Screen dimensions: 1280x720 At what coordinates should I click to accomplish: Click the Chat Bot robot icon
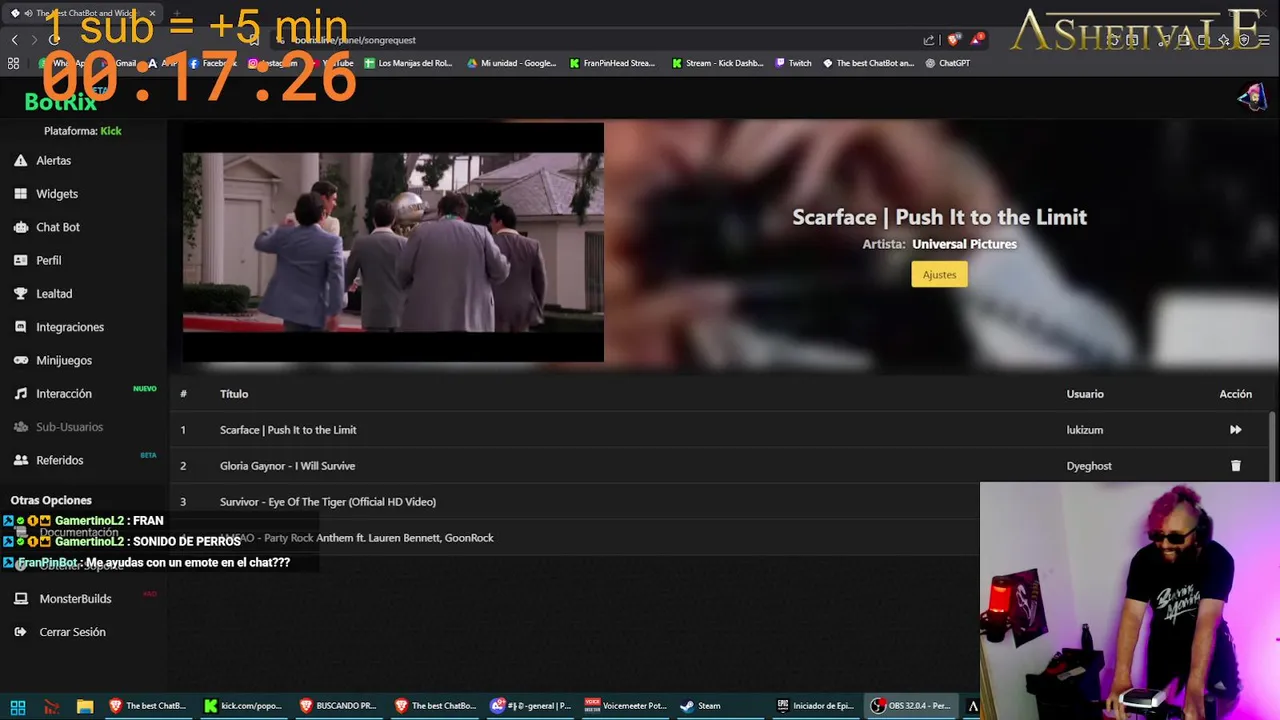pyautogui.click(x=20, y=227)
